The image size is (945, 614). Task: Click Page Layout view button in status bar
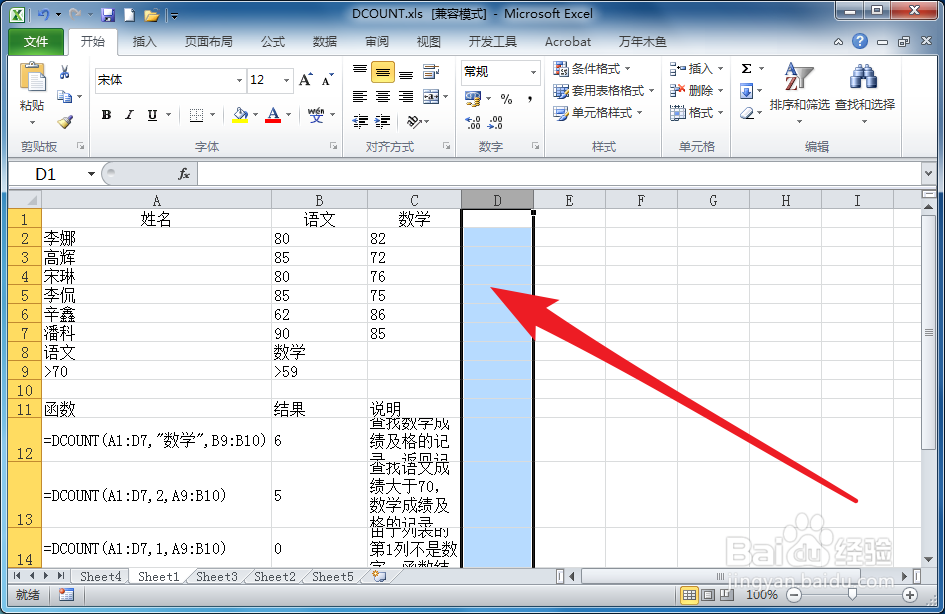click(x=708, y=595)
